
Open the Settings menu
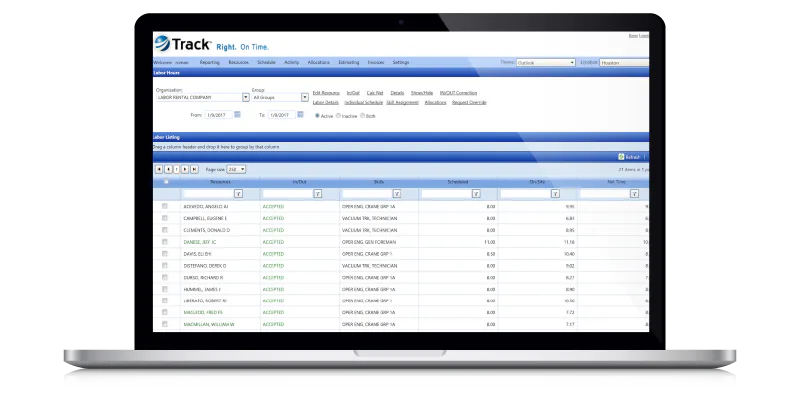(x=401, y=62)
